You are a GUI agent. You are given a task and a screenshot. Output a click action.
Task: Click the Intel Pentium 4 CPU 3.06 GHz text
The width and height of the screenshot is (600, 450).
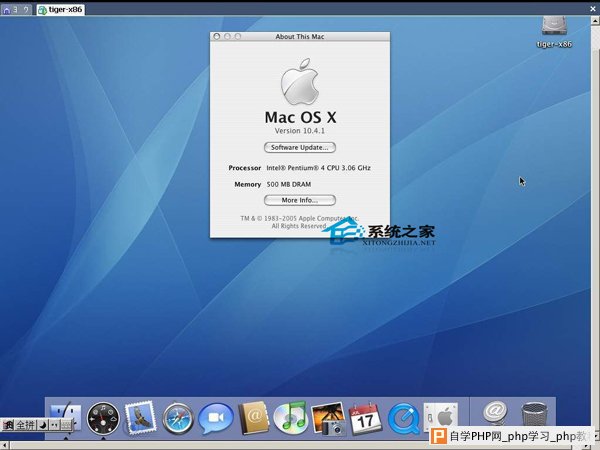point(318,168)
